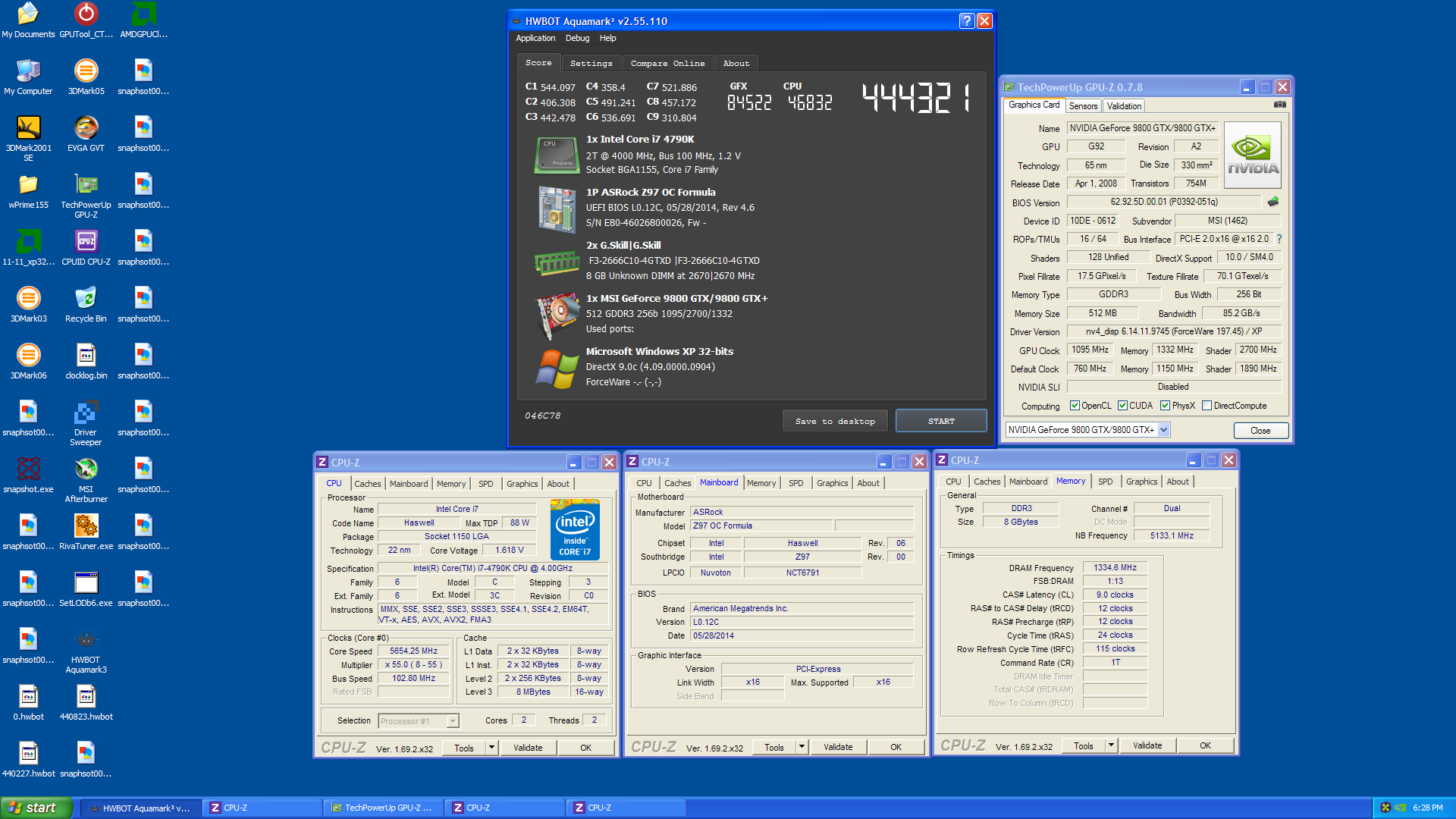Select the snapshot.exe desktop icon
The image size is (1456, 819).
pos(28,475)
